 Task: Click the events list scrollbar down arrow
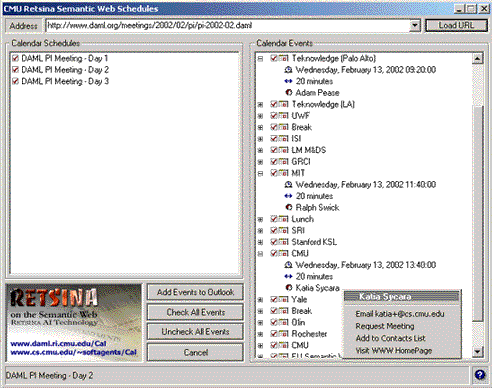(x=477, y=352)
